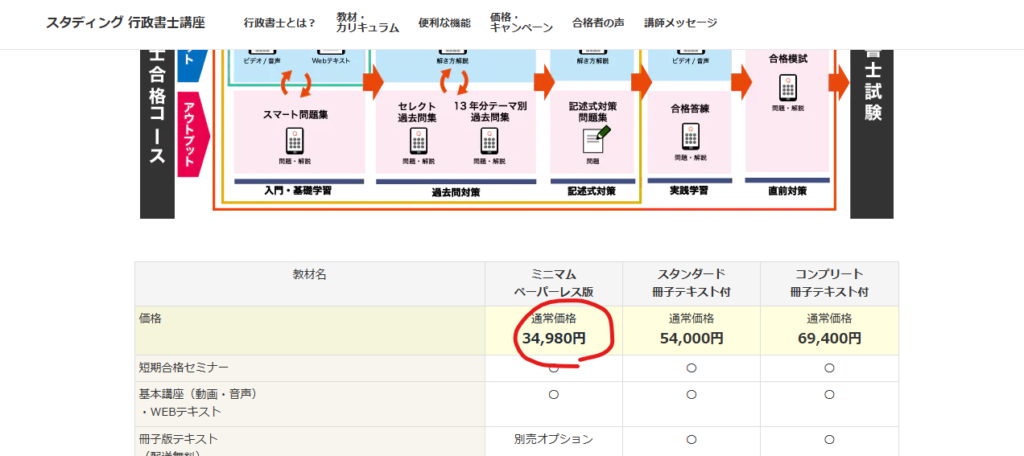Click the notepad pencil icon under 記述式対策問題集
Image resolution: width=1024 pixels, height=456 pixels.
(597, 140)
